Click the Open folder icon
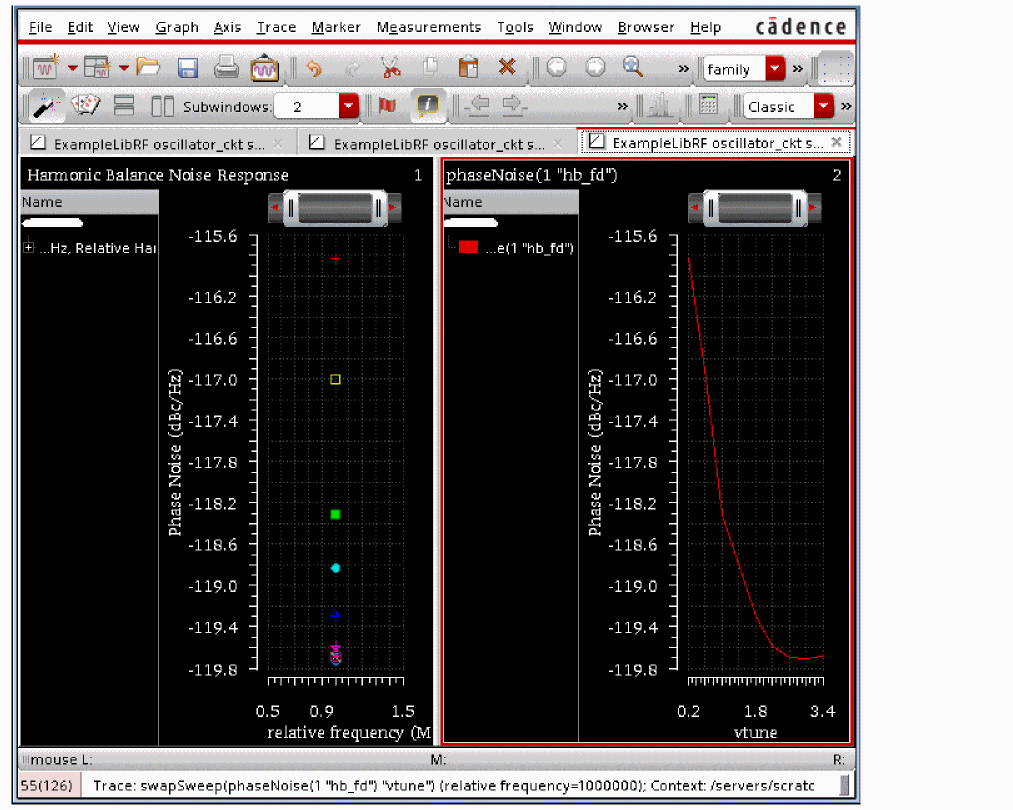The height and width of the screenshot is (810, 1013). coord(149,68)
